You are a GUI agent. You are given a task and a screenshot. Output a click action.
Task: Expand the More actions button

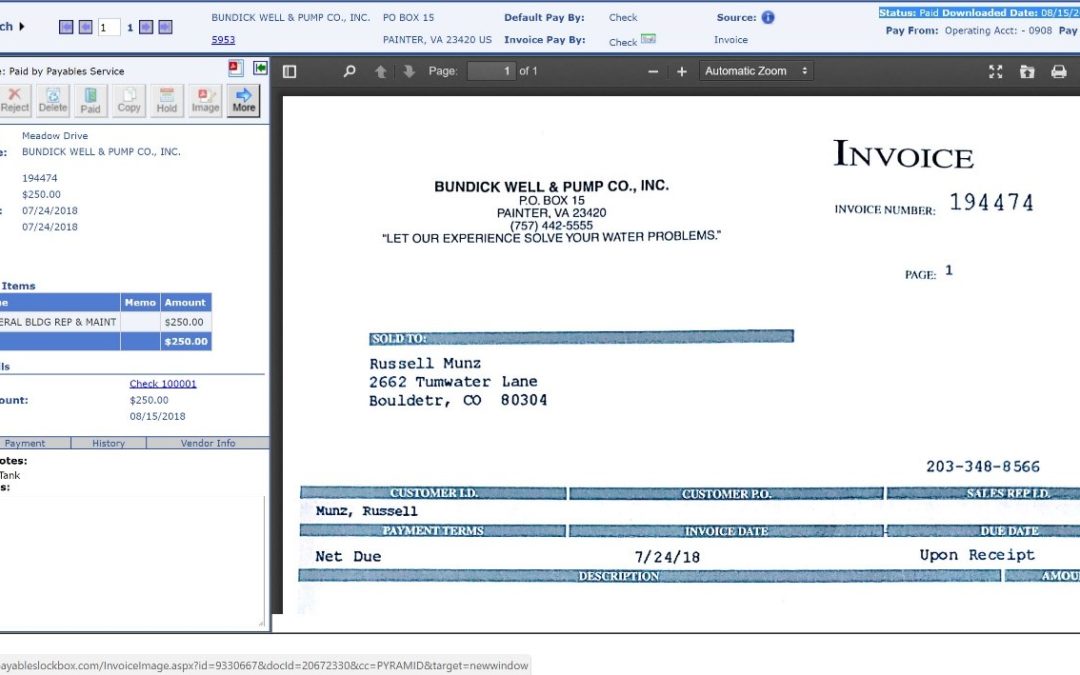[243, 100]
